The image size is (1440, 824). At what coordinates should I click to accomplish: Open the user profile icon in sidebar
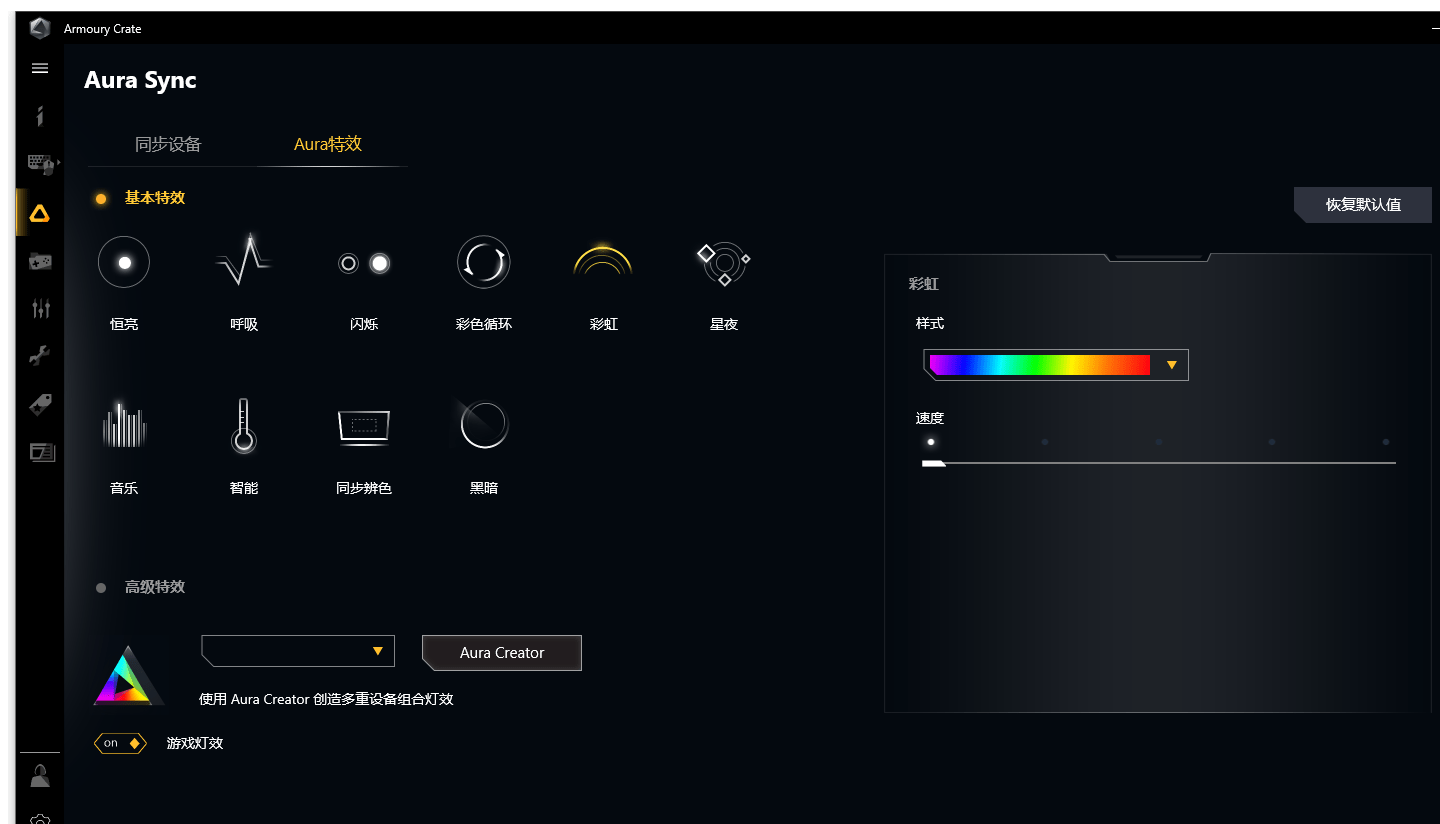point(40,776)
